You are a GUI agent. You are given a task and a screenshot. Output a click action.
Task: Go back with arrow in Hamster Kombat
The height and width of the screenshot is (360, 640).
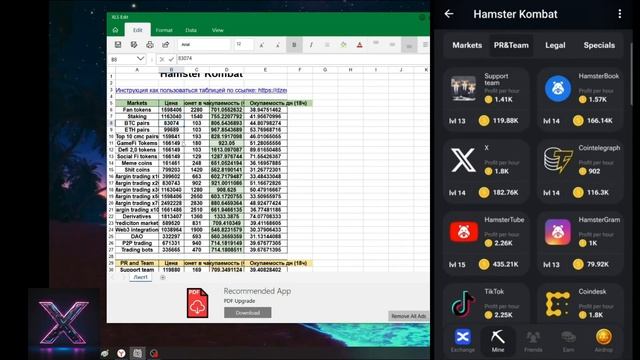tap(449, 14)
